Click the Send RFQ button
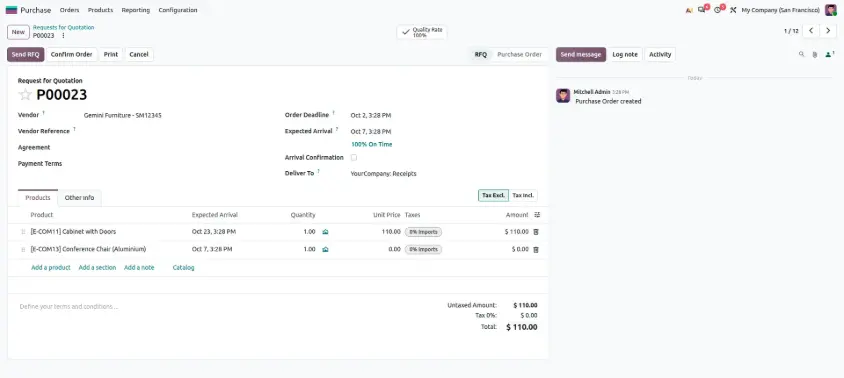Image resolution: width=844 pixels, height=378 pixels. (26, 54)
